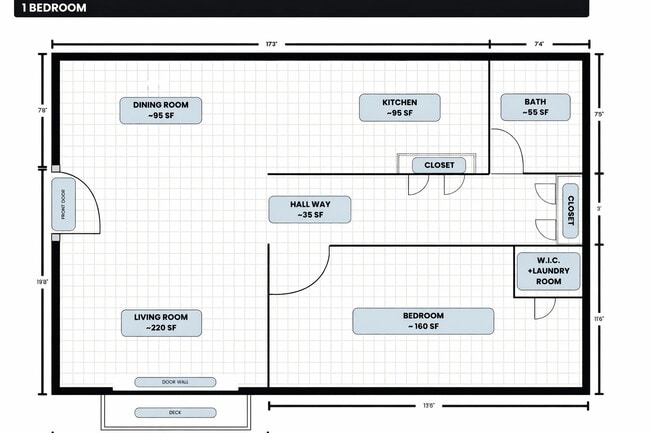Select the walk-in closet door symbol
This screenshot has height=433, width=650.
coord(544,308)
